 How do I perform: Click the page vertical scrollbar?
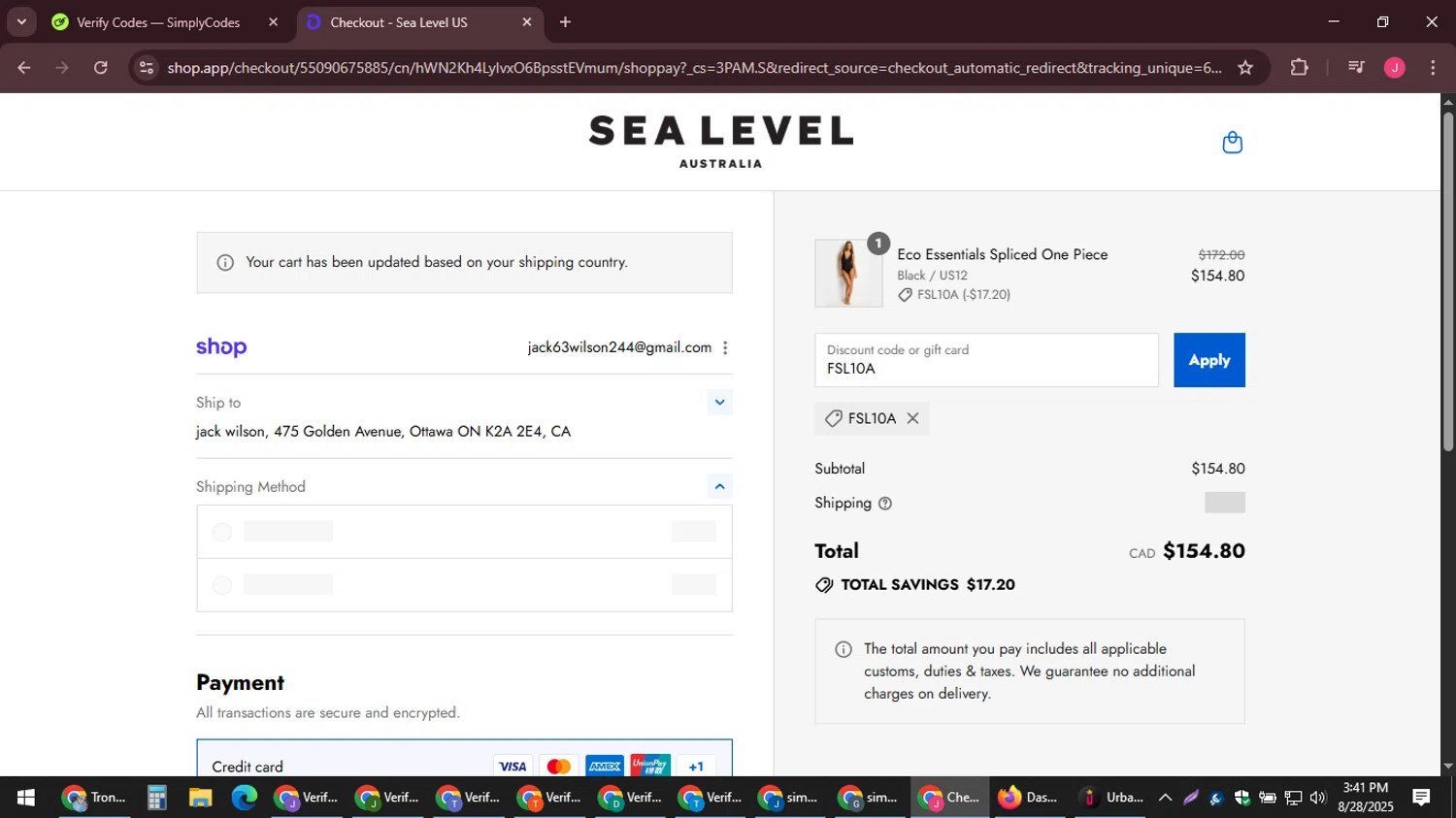coord(1448,281)
